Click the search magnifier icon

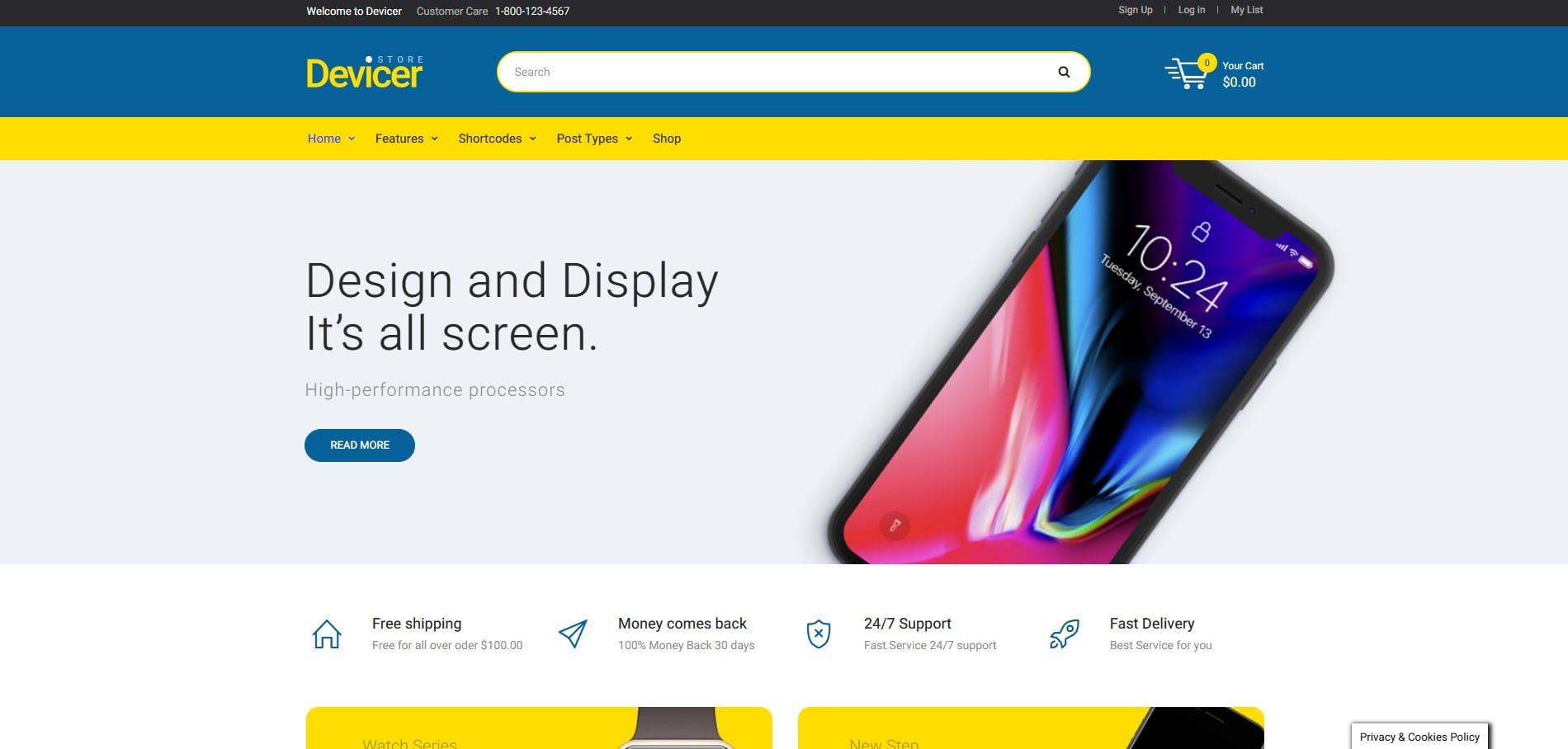1064,72
